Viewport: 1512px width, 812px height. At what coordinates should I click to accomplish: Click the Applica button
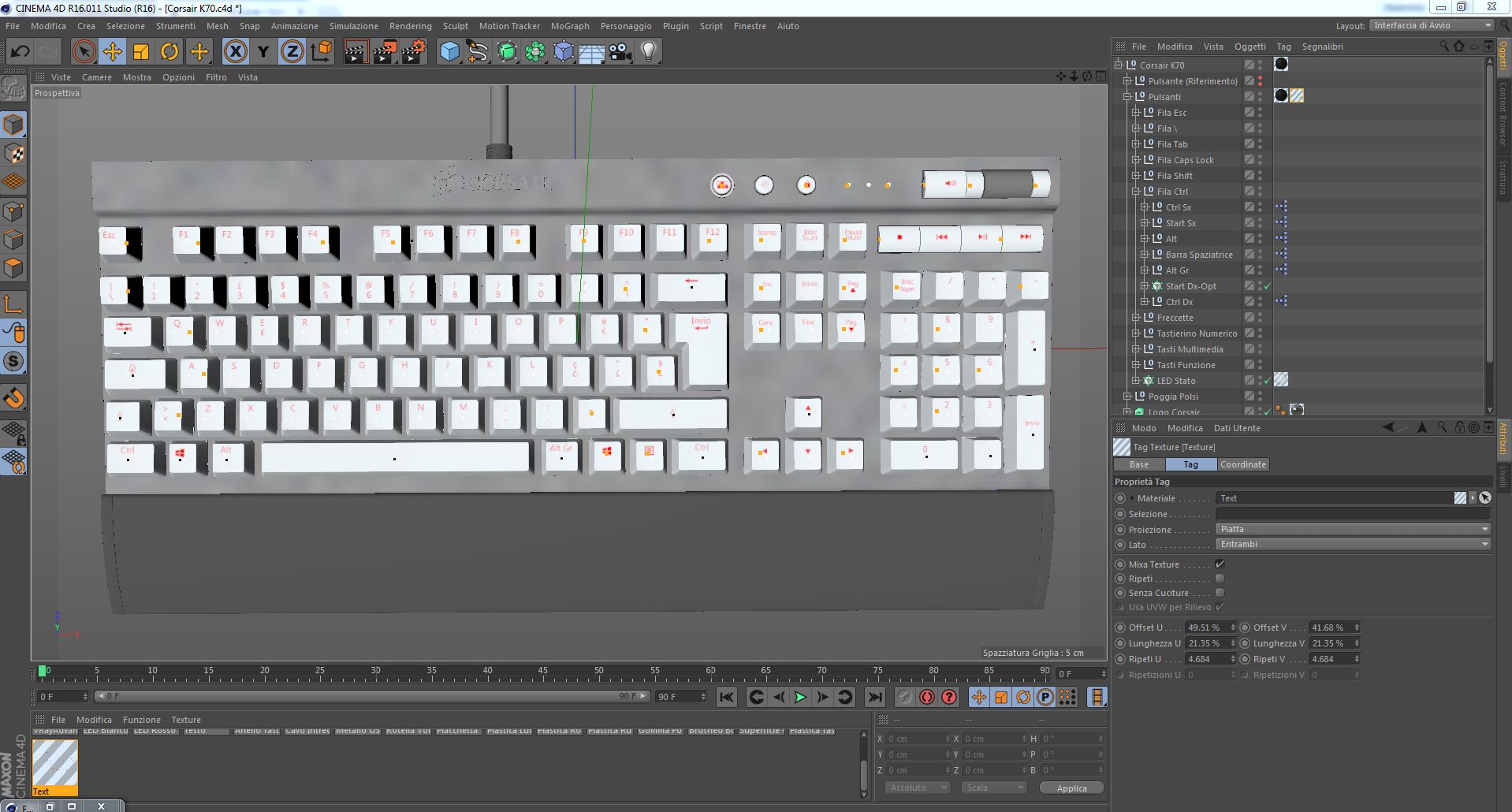[1071, 788]
